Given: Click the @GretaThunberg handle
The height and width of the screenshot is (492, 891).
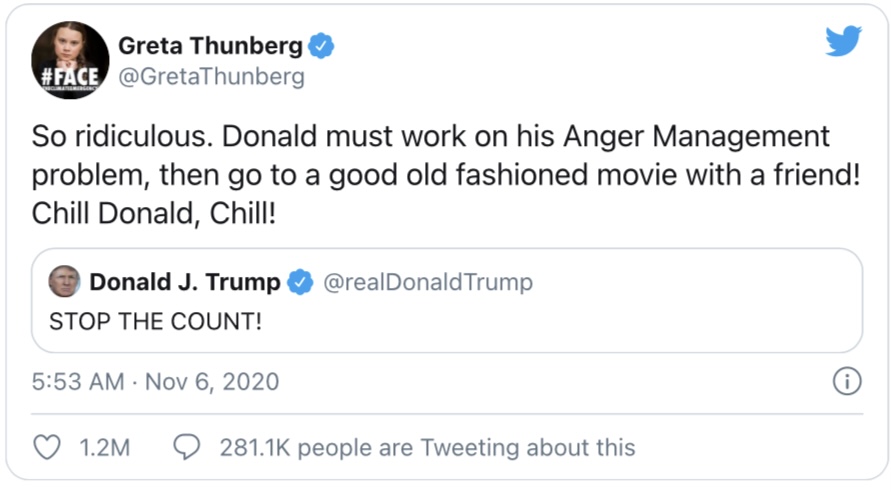Looking at the screenshot, I should tap(211, 77).
